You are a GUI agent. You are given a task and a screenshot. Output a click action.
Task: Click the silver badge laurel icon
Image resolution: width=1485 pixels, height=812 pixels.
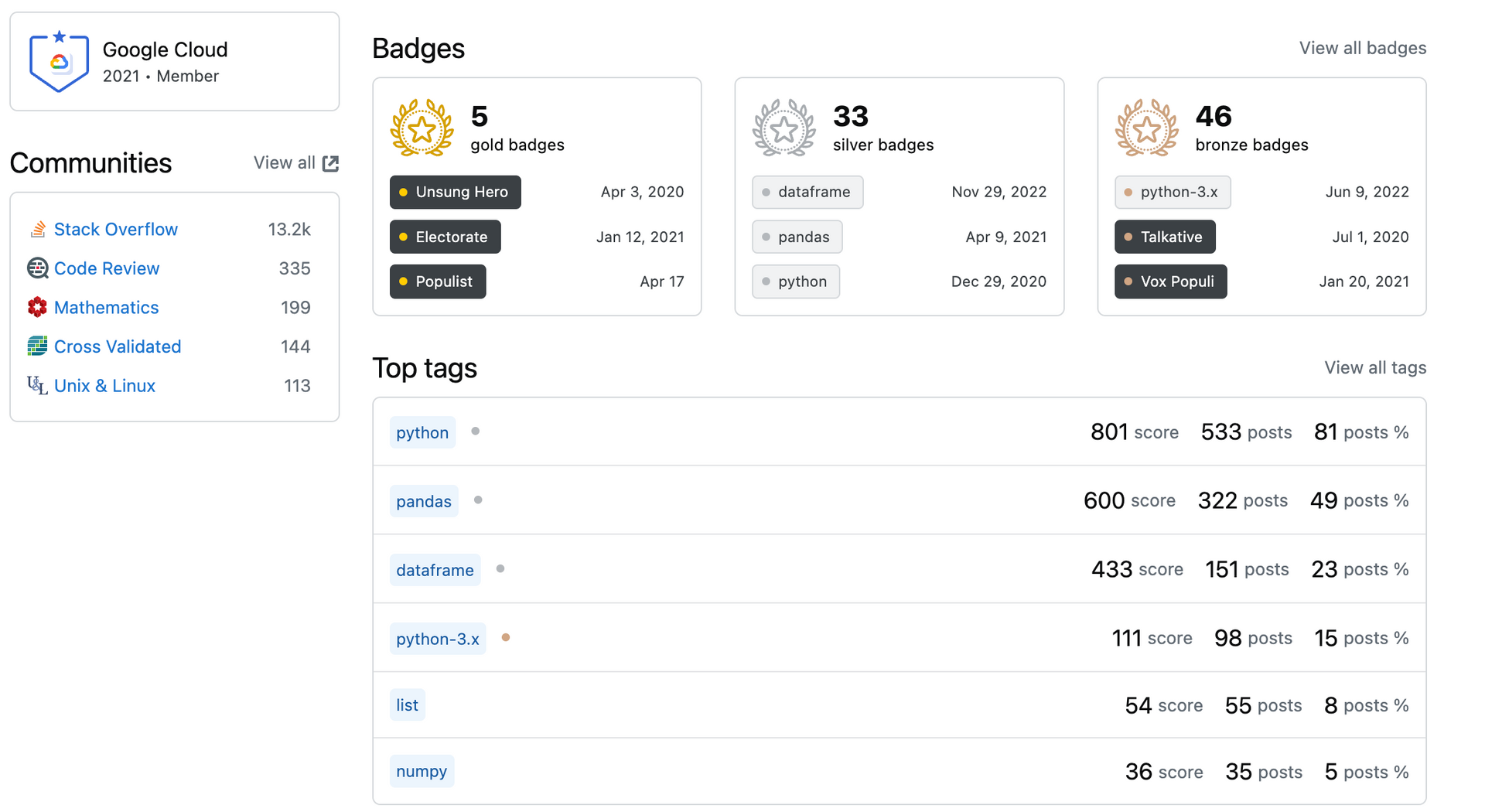(x=783, y=128)
